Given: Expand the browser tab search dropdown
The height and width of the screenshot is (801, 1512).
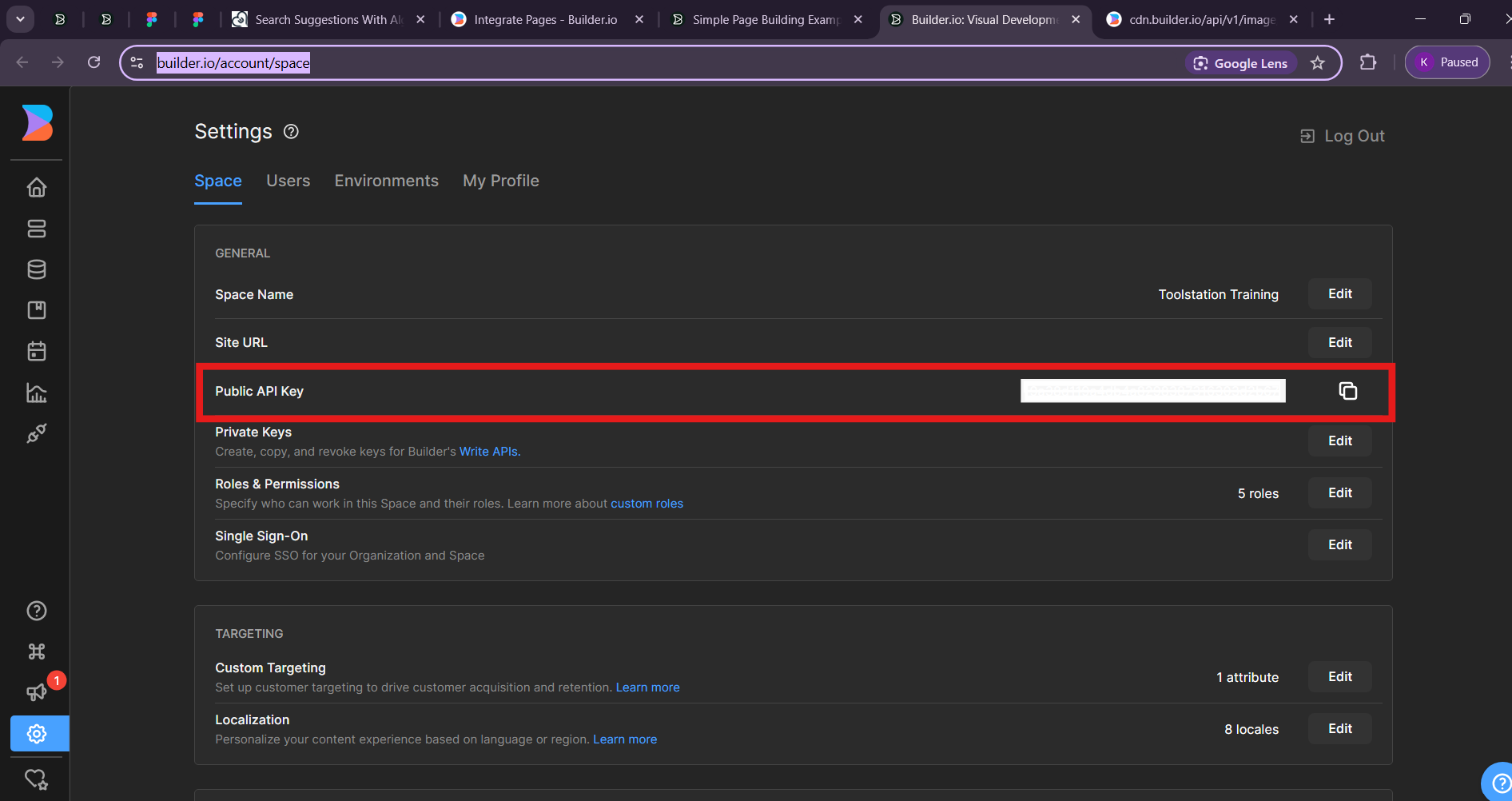Looking at the screenshot, I should (x=20, y=19).
